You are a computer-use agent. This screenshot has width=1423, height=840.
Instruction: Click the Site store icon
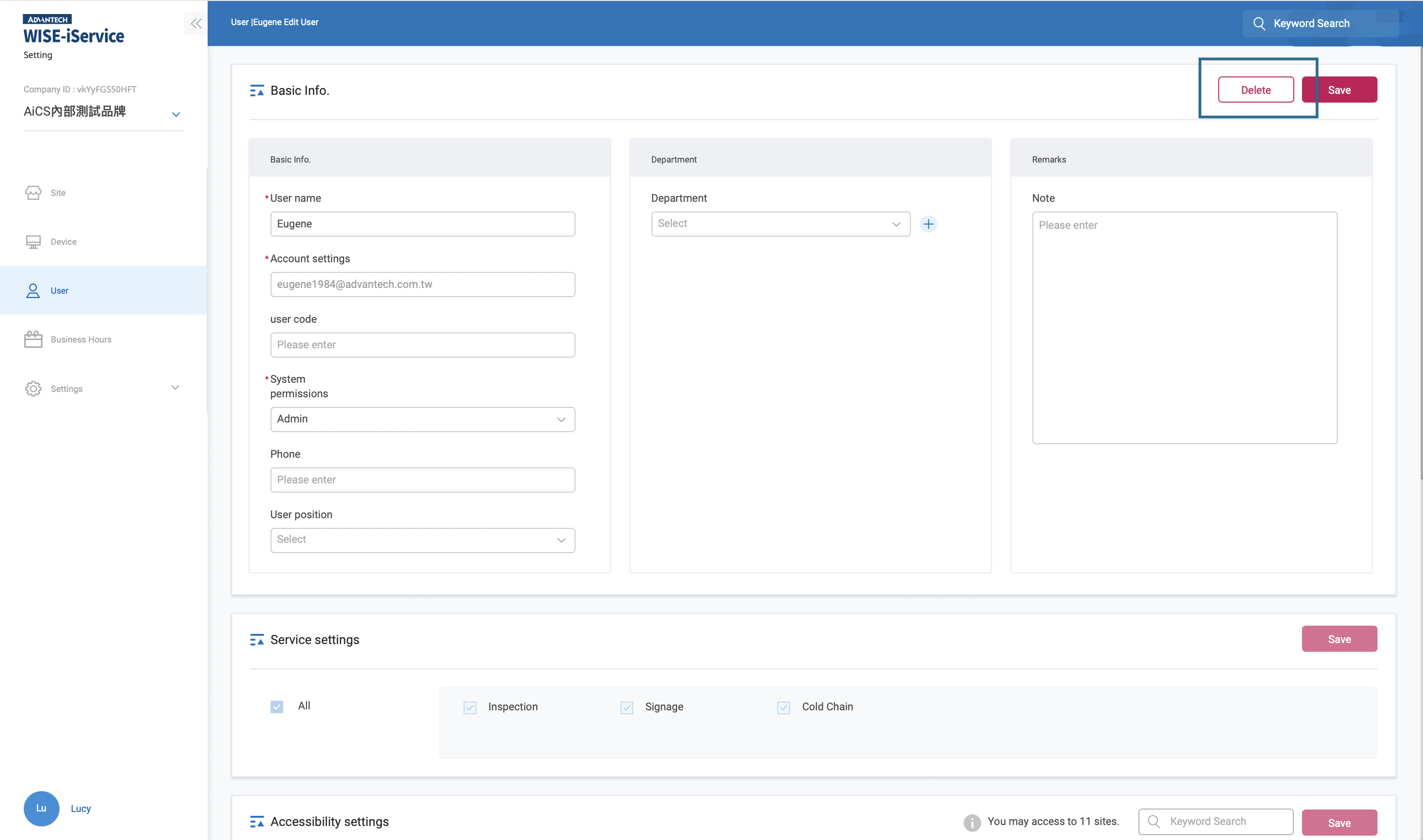pos(33,193)
